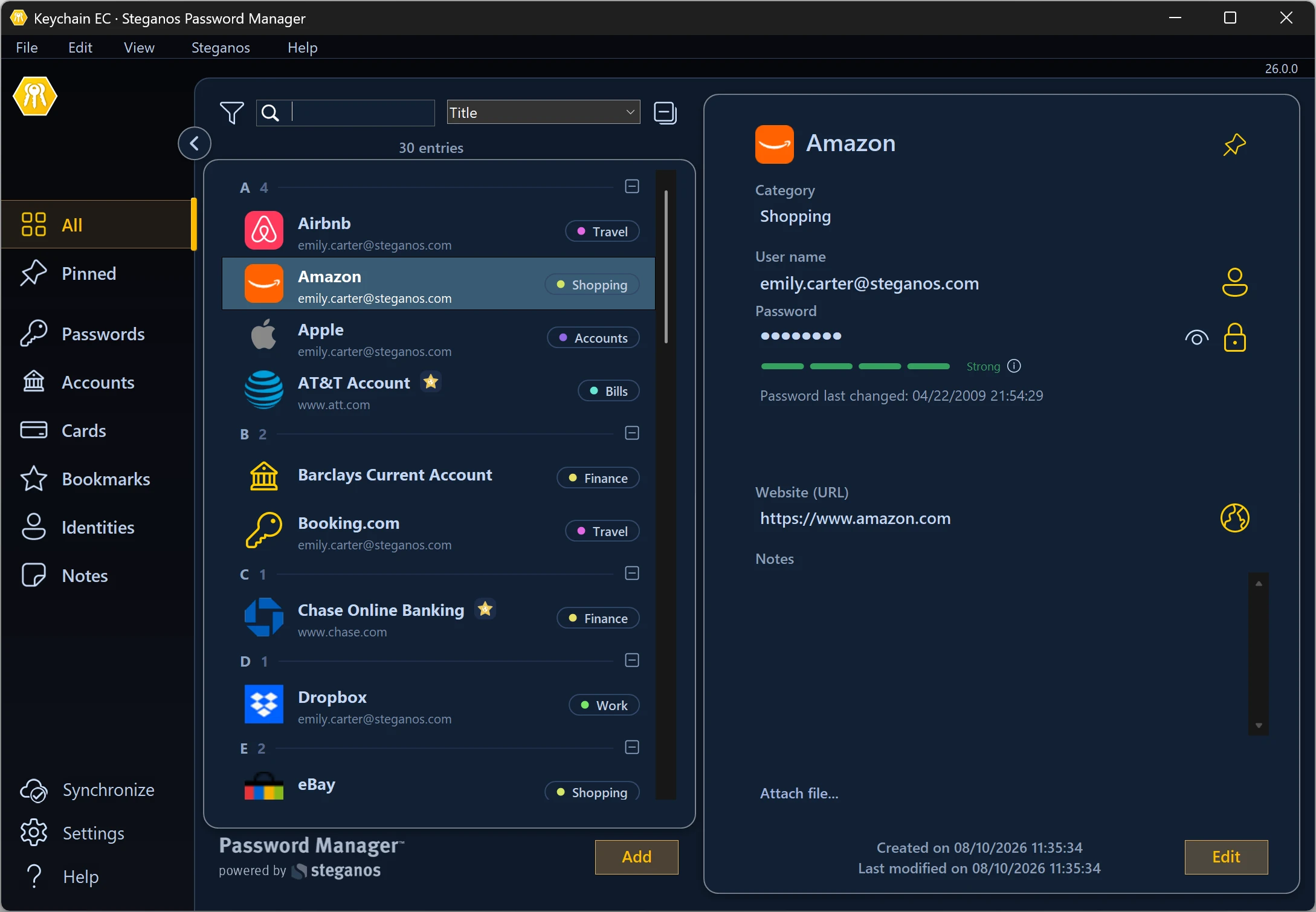The image size is (1316, 912).
Task: Click the Bills tag on AT&T Account
Action: (x=608, y=391)
